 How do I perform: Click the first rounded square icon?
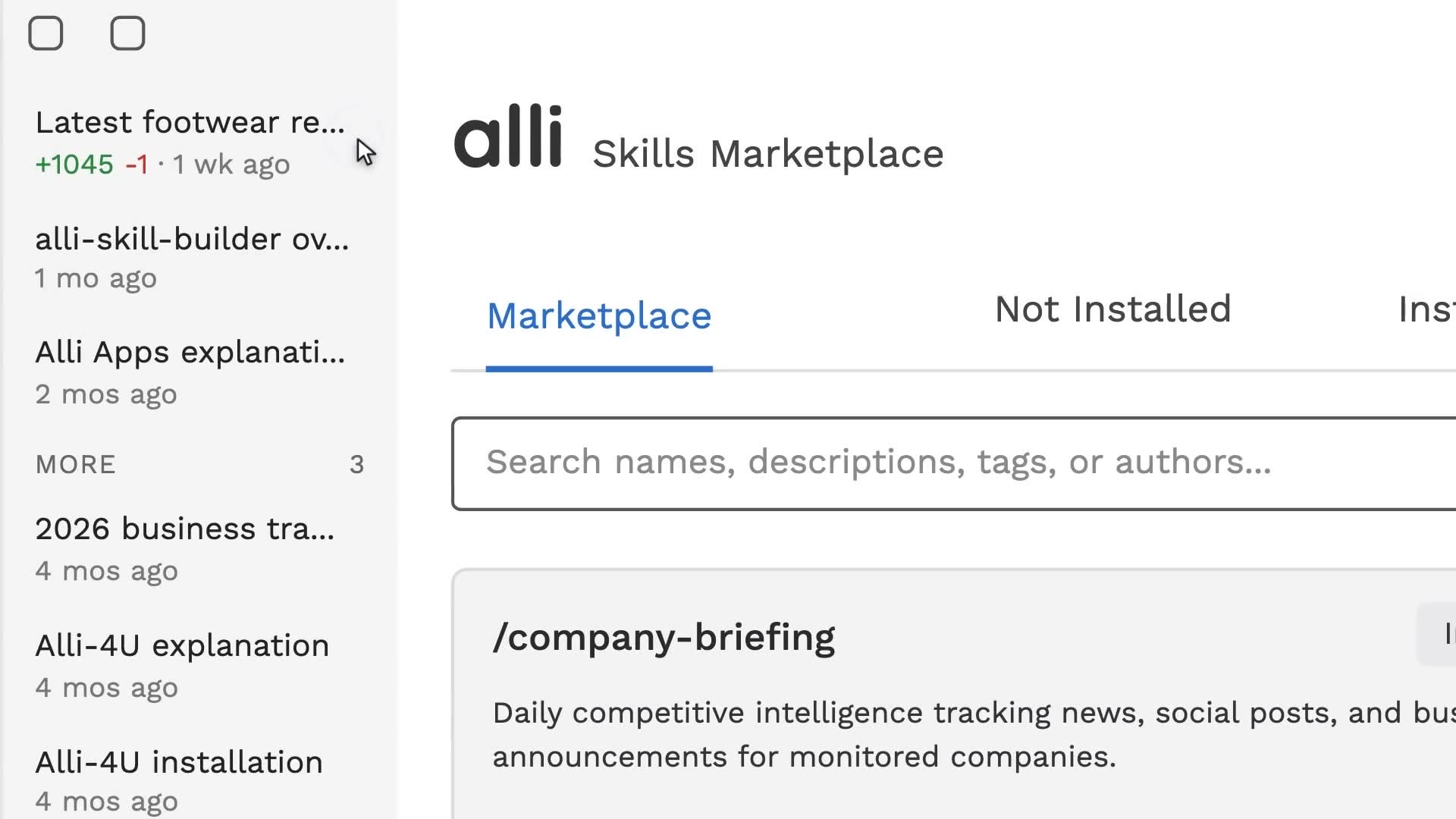(45, 33)
